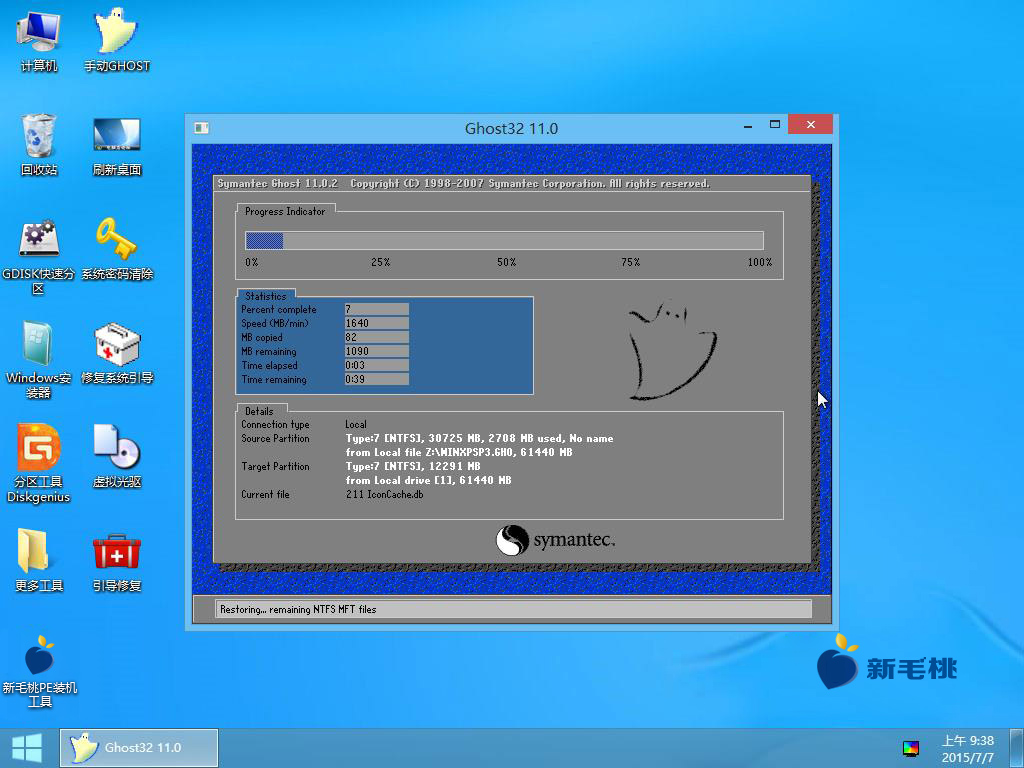The height and width of the screenshot is (768, 1024).
Task: Click the Target Partition Type:7 NTFS 12291 MB line
Action: pyautogui.click(x=413, y=466)
